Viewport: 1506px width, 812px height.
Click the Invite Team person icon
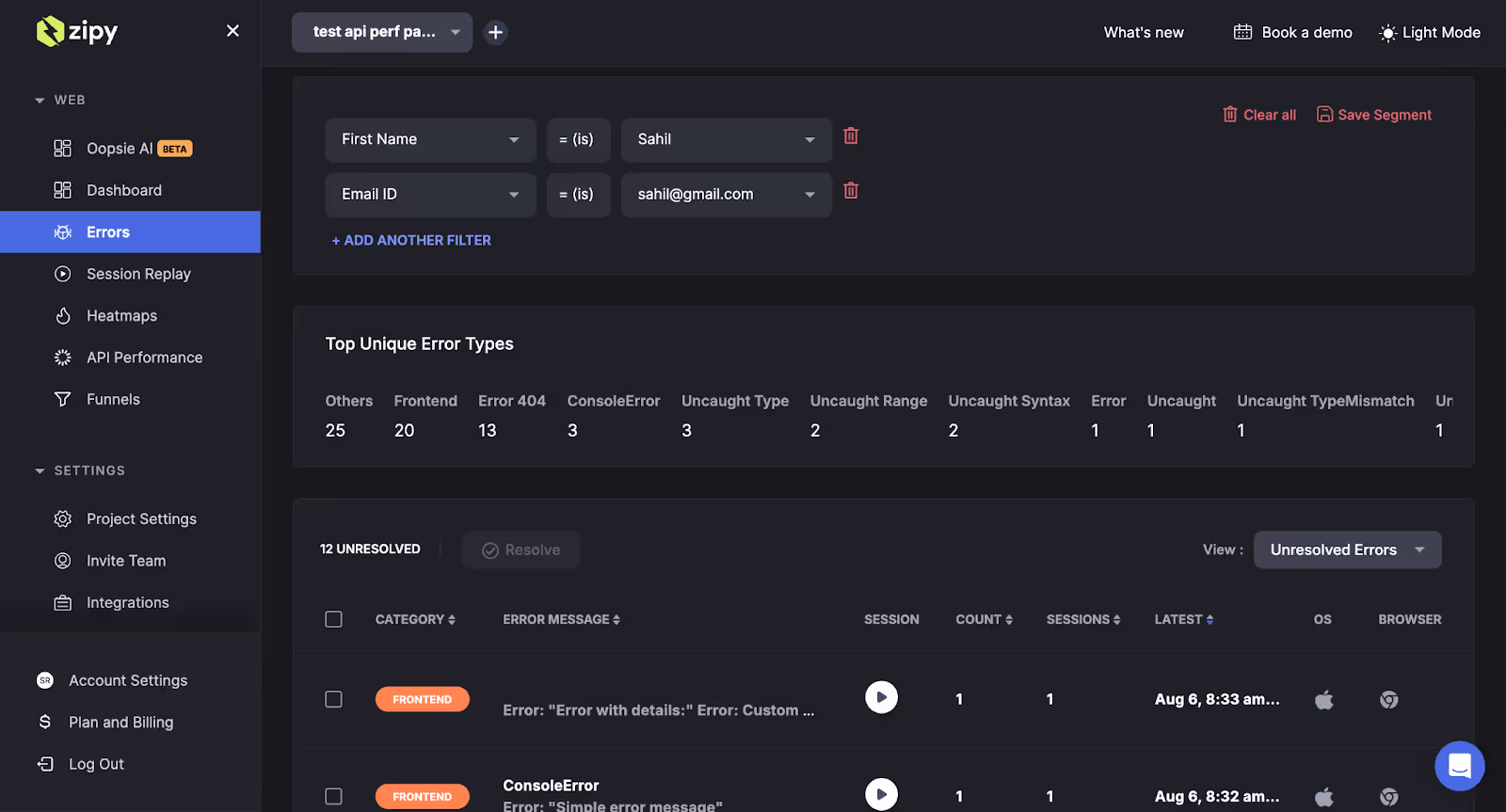click(x=62, y=561)
